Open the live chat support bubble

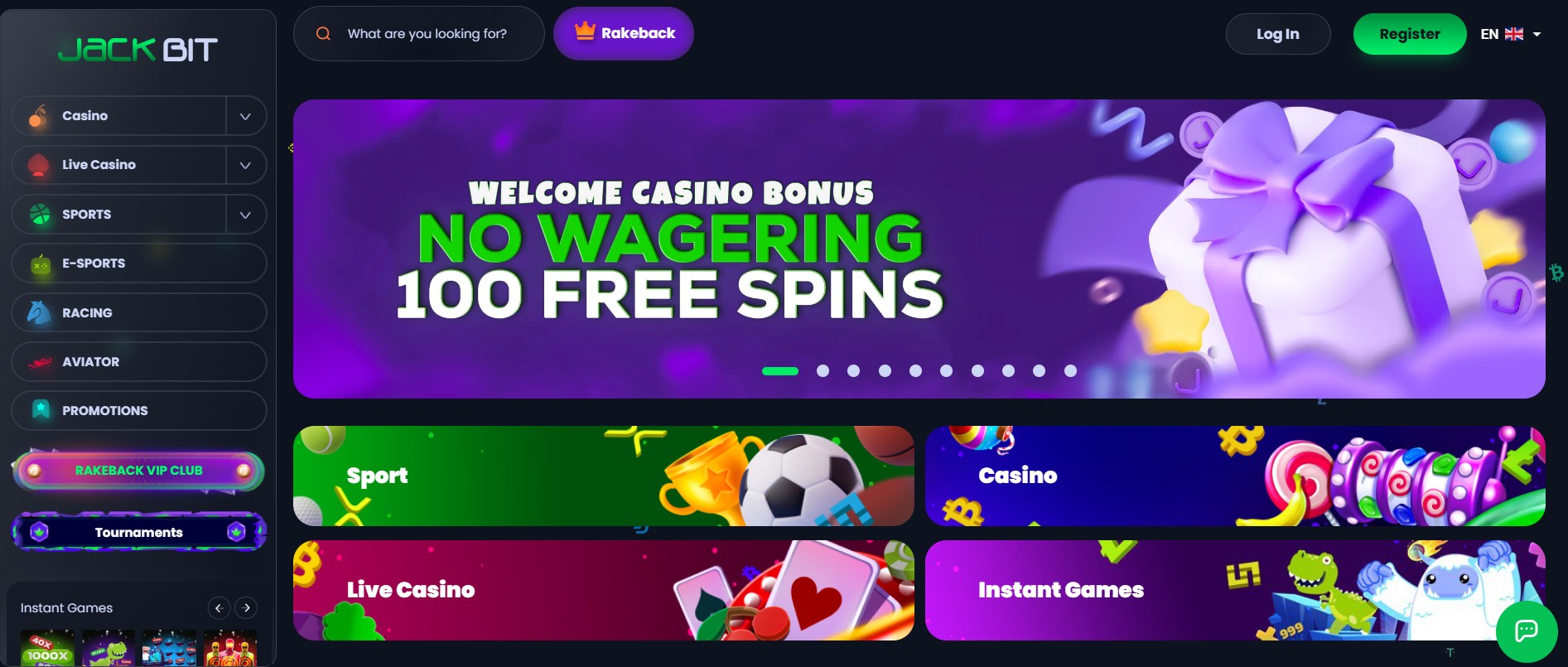(1526, 631)
